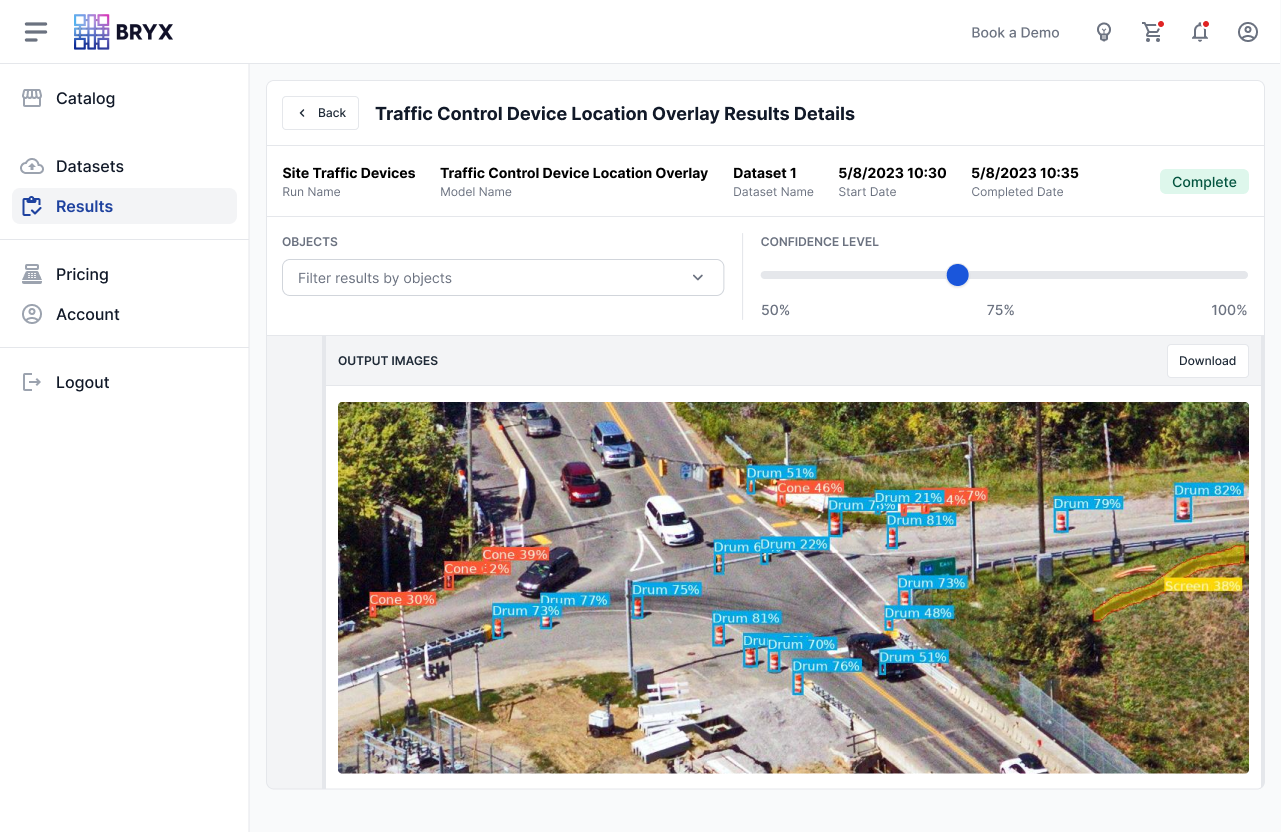The image size is (1281, 832).
Task: Click the Complete status badge
Action: [x=1204, y=182]
